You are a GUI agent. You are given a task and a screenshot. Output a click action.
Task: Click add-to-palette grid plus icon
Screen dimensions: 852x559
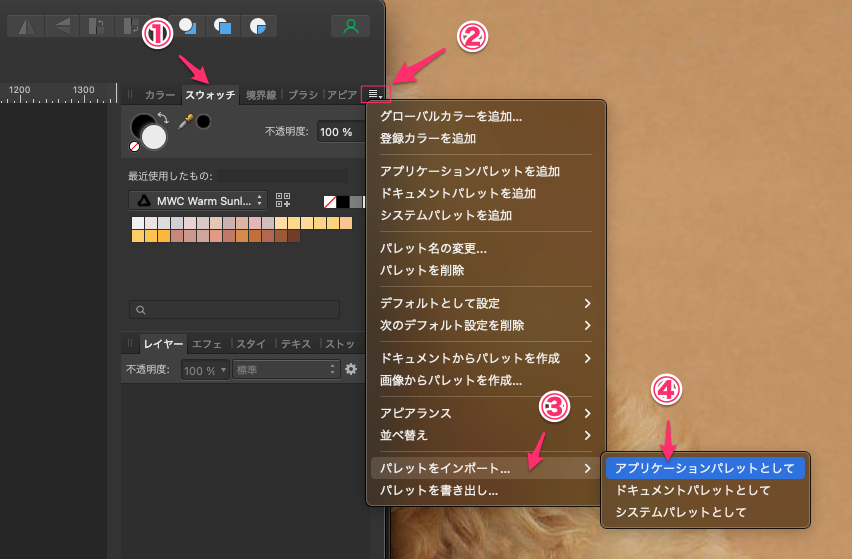pos(283,200)
